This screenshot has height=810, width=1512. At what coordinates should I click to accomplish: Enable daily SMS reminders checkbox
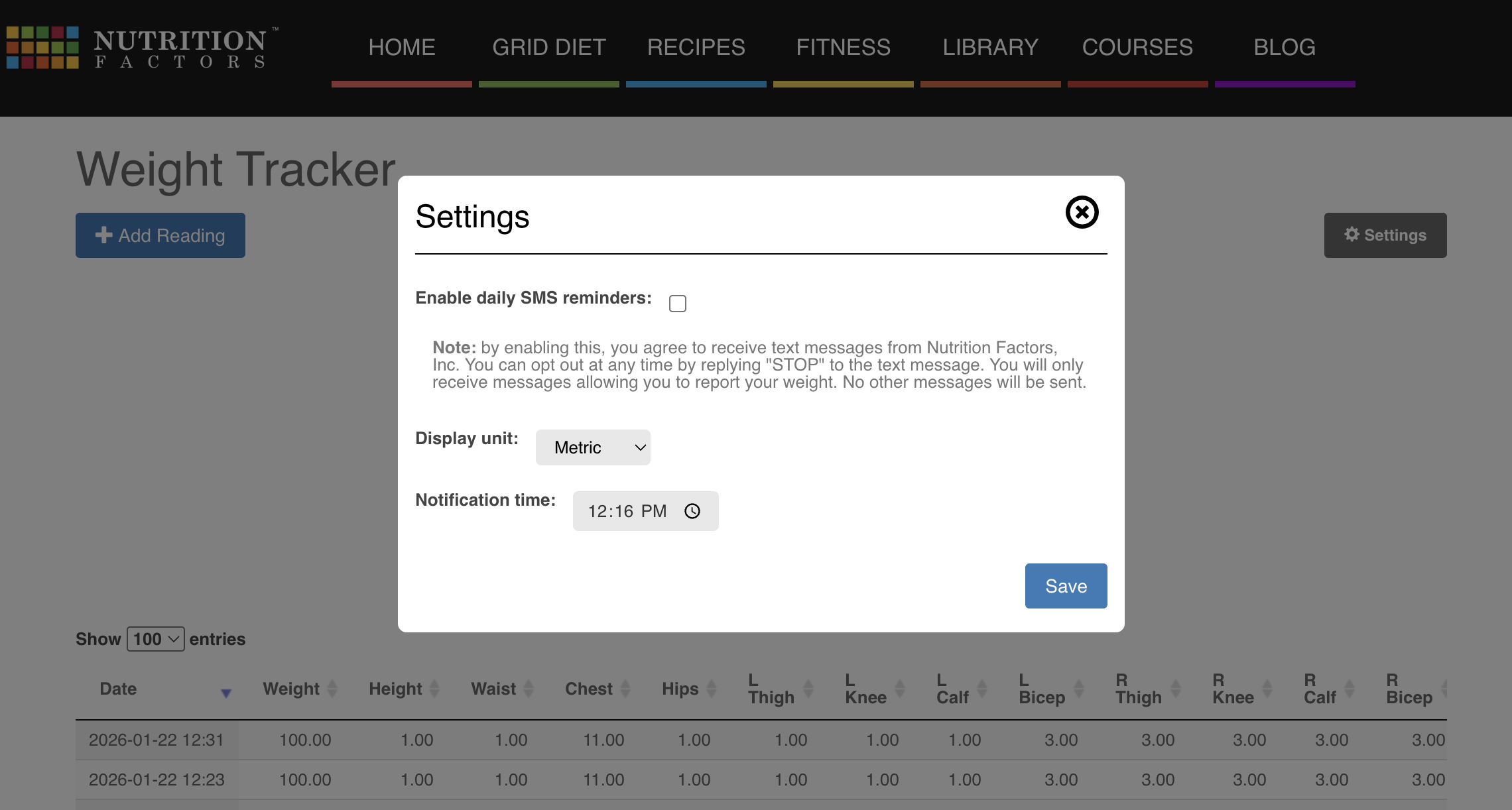(677, 304)
